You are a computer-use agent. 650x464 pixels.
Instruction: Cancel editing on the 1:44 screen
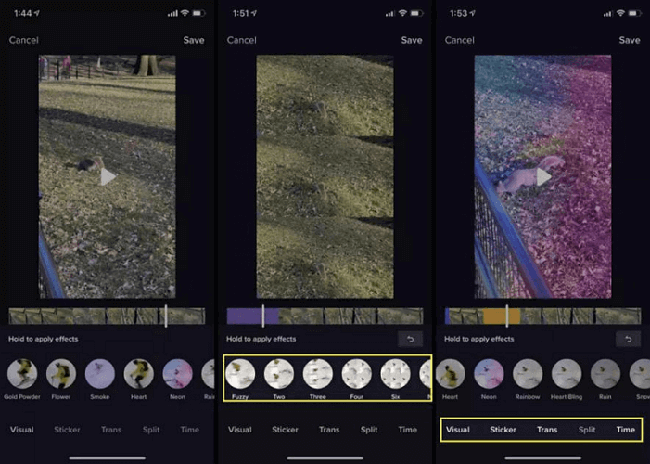tap(24, 40)
